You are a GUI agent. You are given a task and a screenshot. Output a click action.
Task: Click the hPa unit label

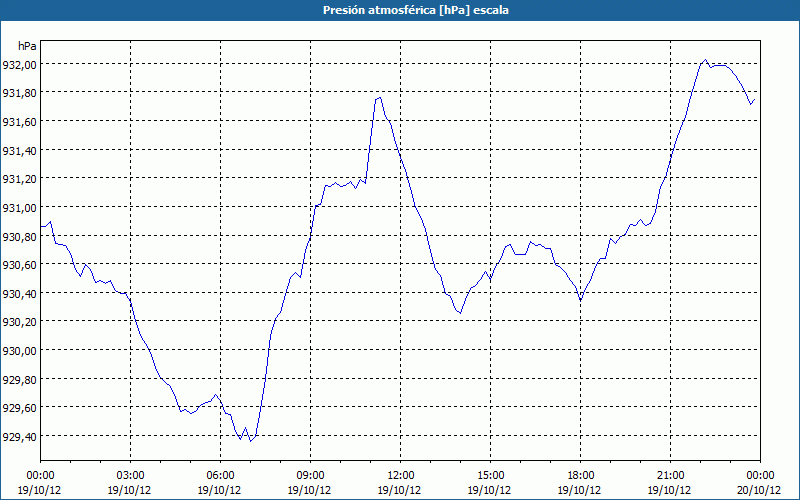(x=27, y=46)
